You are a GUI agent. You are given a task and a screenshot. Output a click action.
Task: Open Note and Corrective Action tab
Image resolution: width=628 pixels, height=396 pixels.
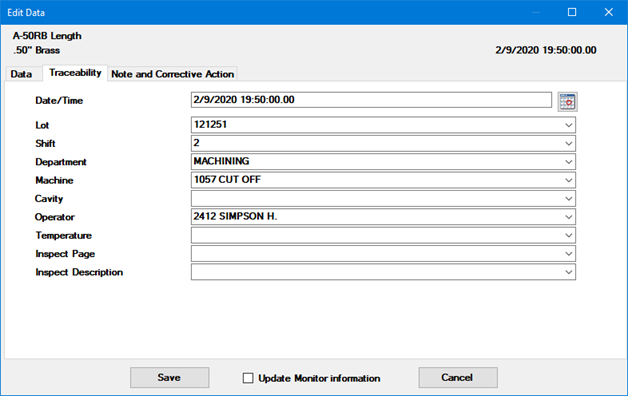point(173,74)
